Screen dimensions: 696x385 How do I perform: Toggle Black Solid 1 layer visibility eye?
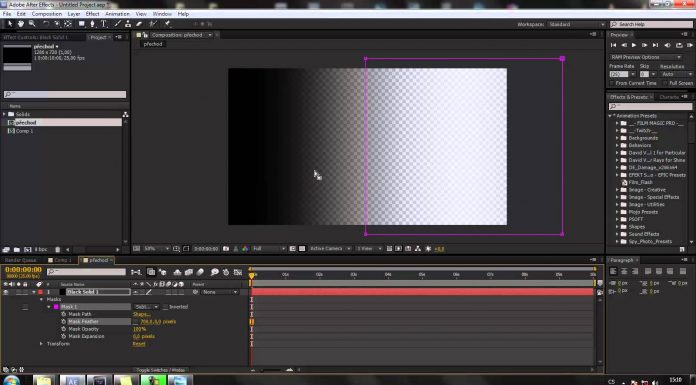click(x=6, y=292)
